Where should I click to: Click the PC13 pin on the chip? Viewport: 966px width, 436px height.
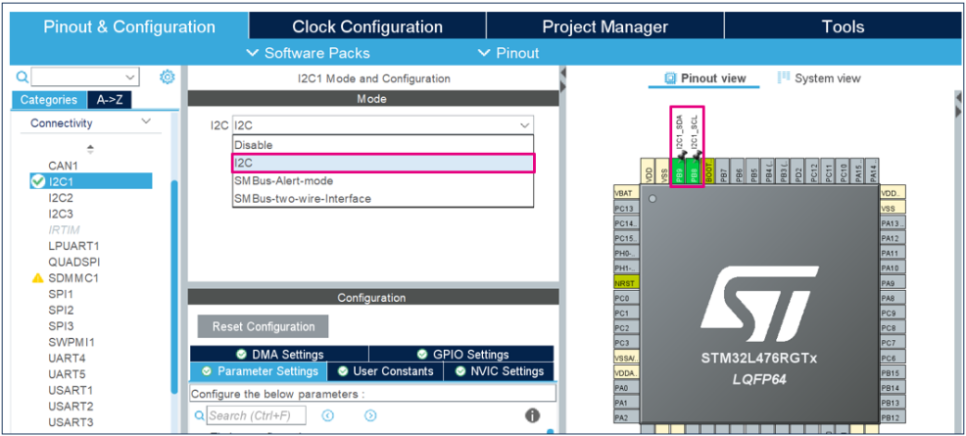click(x=627, y=208)
